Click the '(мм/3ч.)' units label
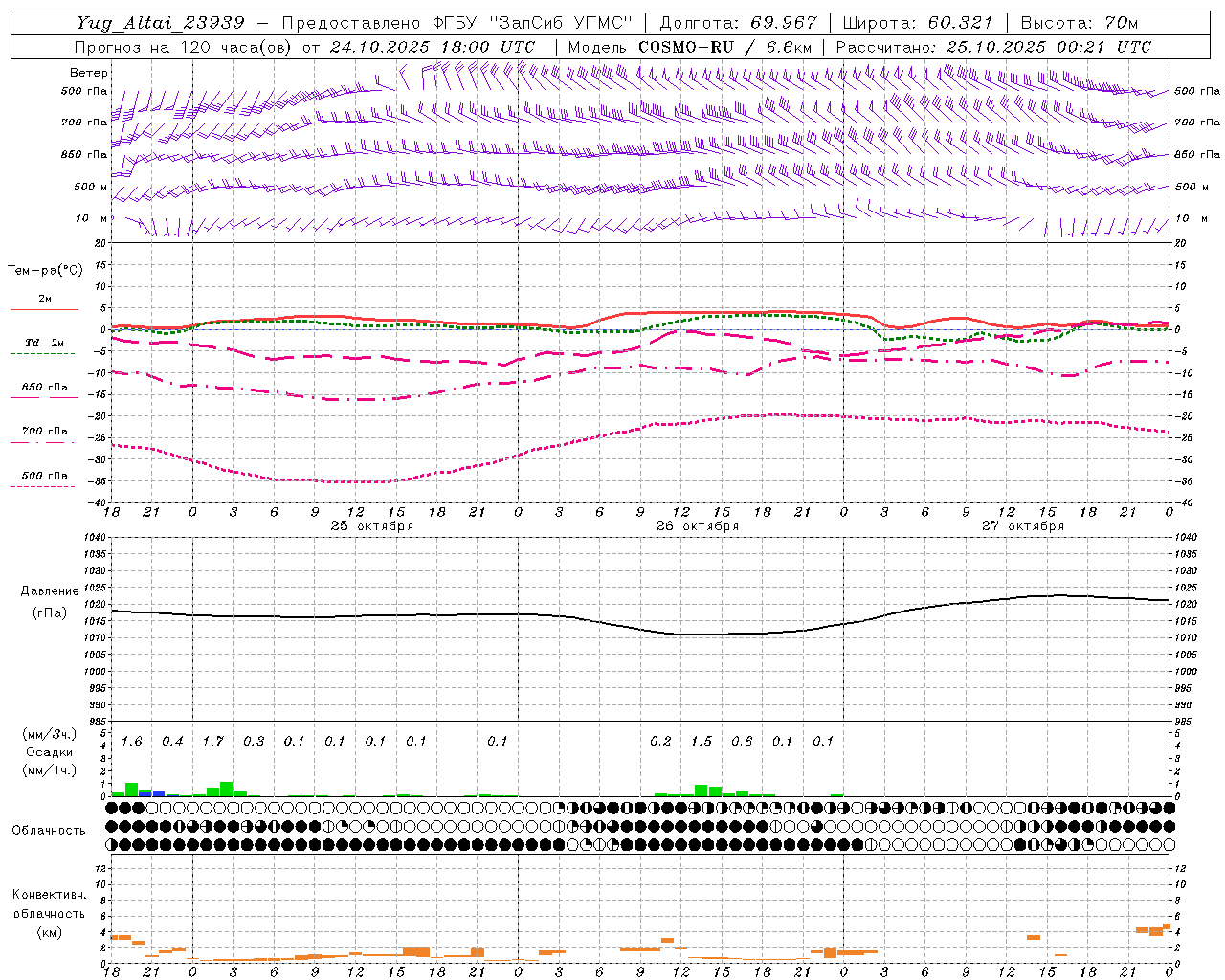1225x980 pixels. coord(50,734)
